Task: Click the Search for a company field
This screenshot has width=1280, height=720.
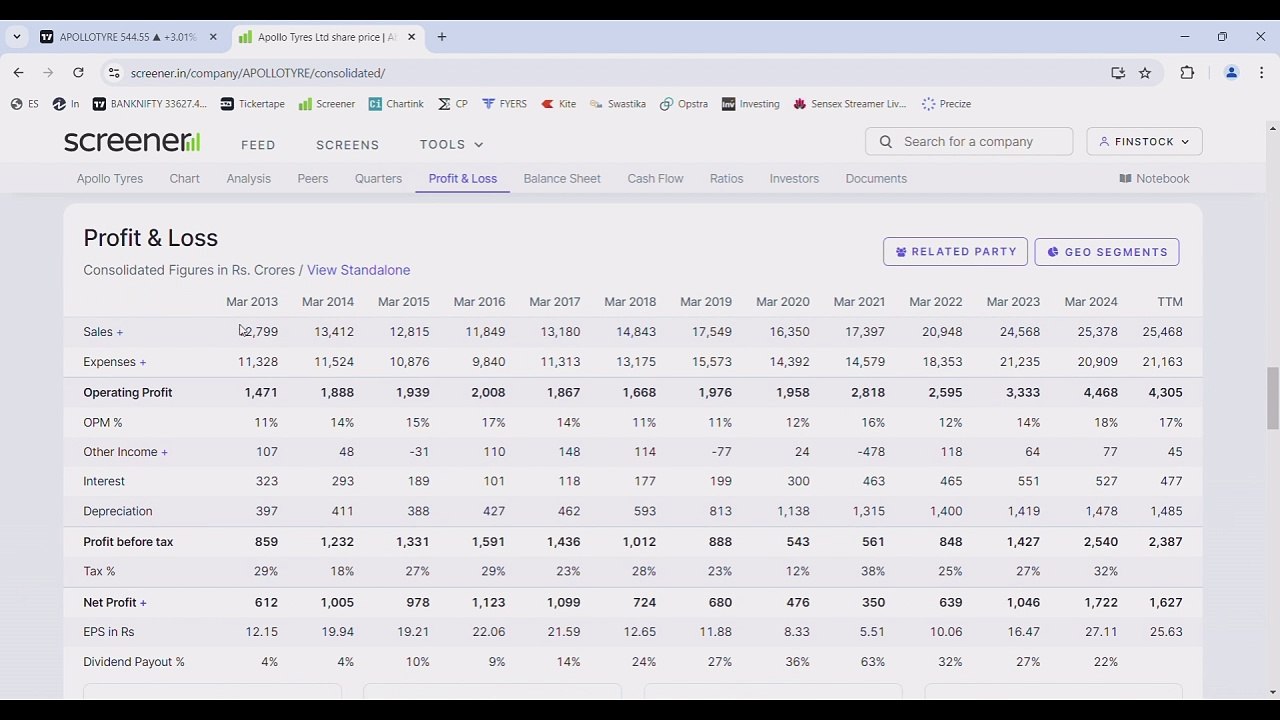Action: point(969,142)
